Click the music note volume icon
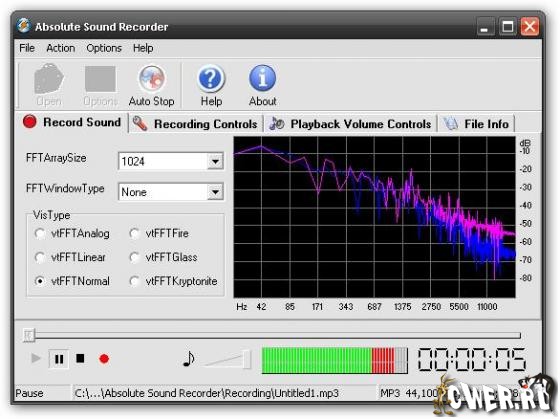The width and height of the screenshot is (560, 419). [x=189, y=359]
